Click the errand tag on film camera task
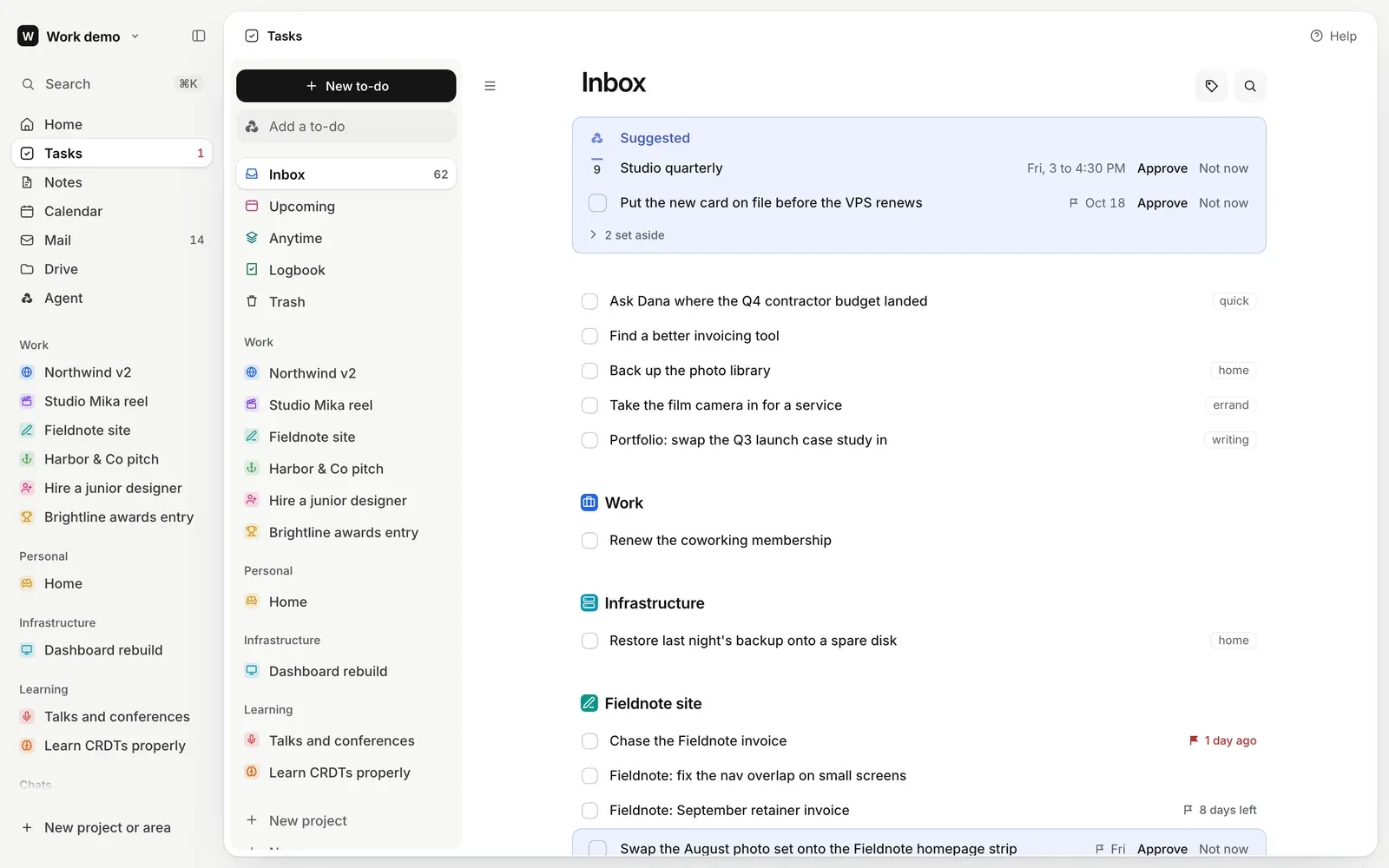Viewport: 1389px width, 868px height. pos(1230,405)
